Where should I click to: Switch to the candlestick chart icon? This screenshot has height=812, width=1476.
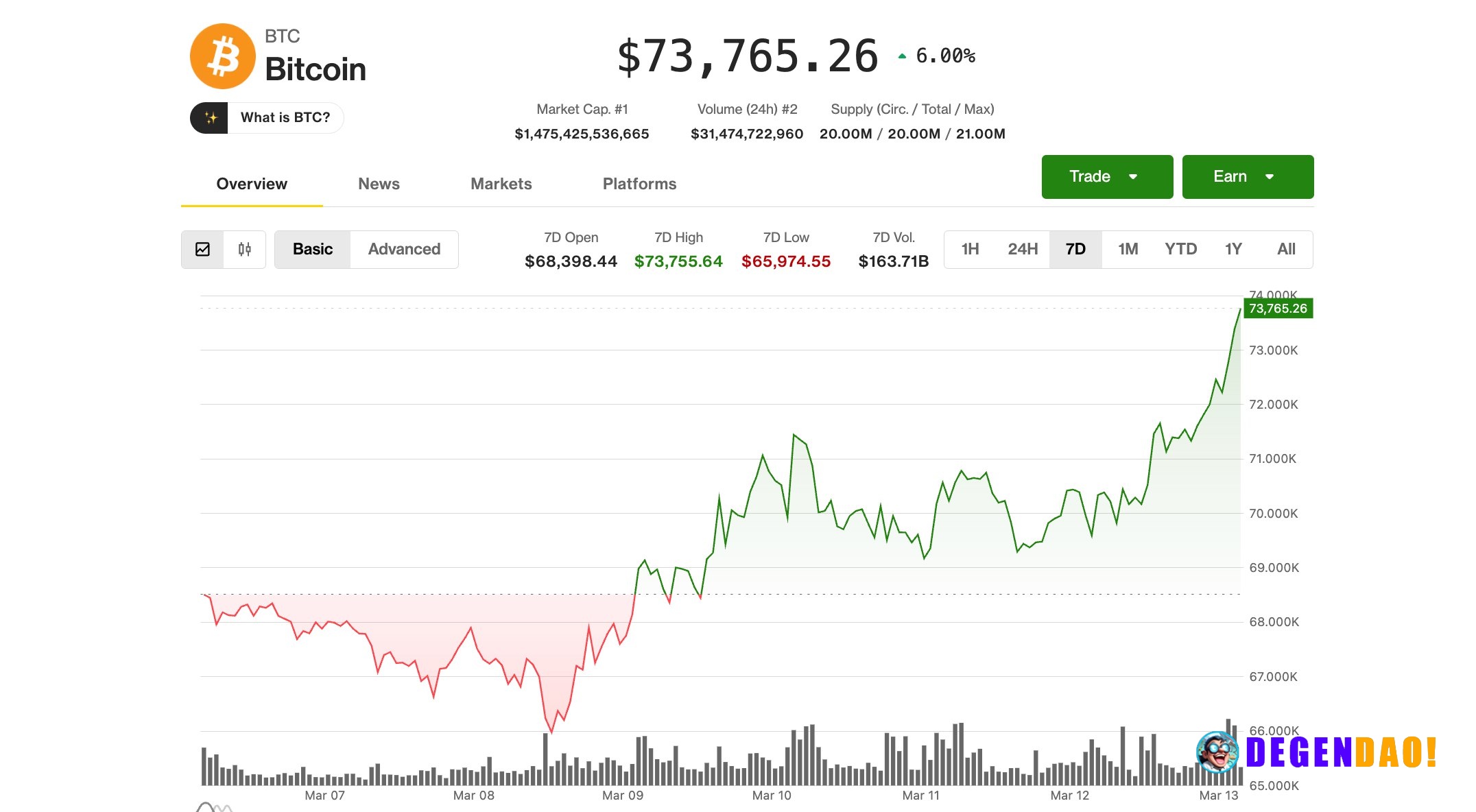(245, 249)
